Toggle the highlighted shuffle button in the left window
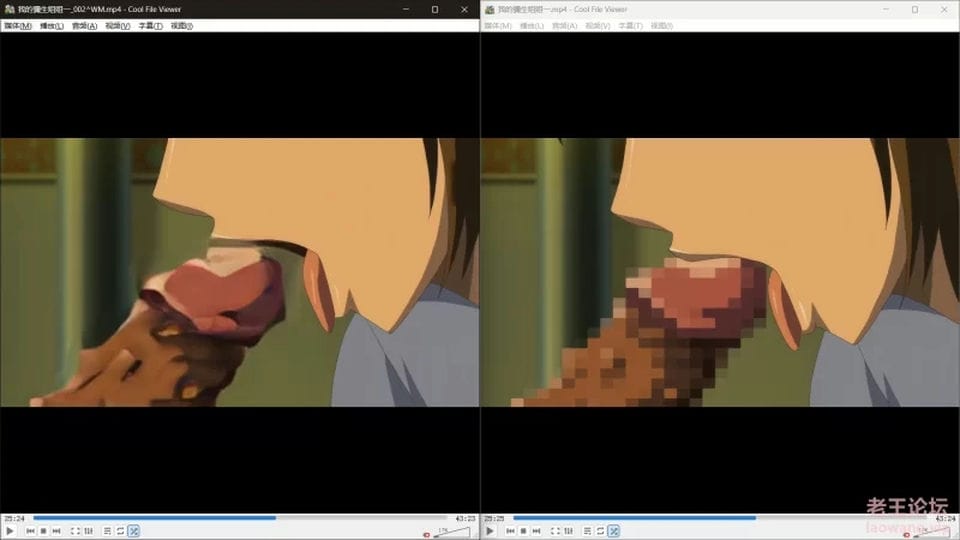This screenshot has width=960, height=540. click(133, 531)
